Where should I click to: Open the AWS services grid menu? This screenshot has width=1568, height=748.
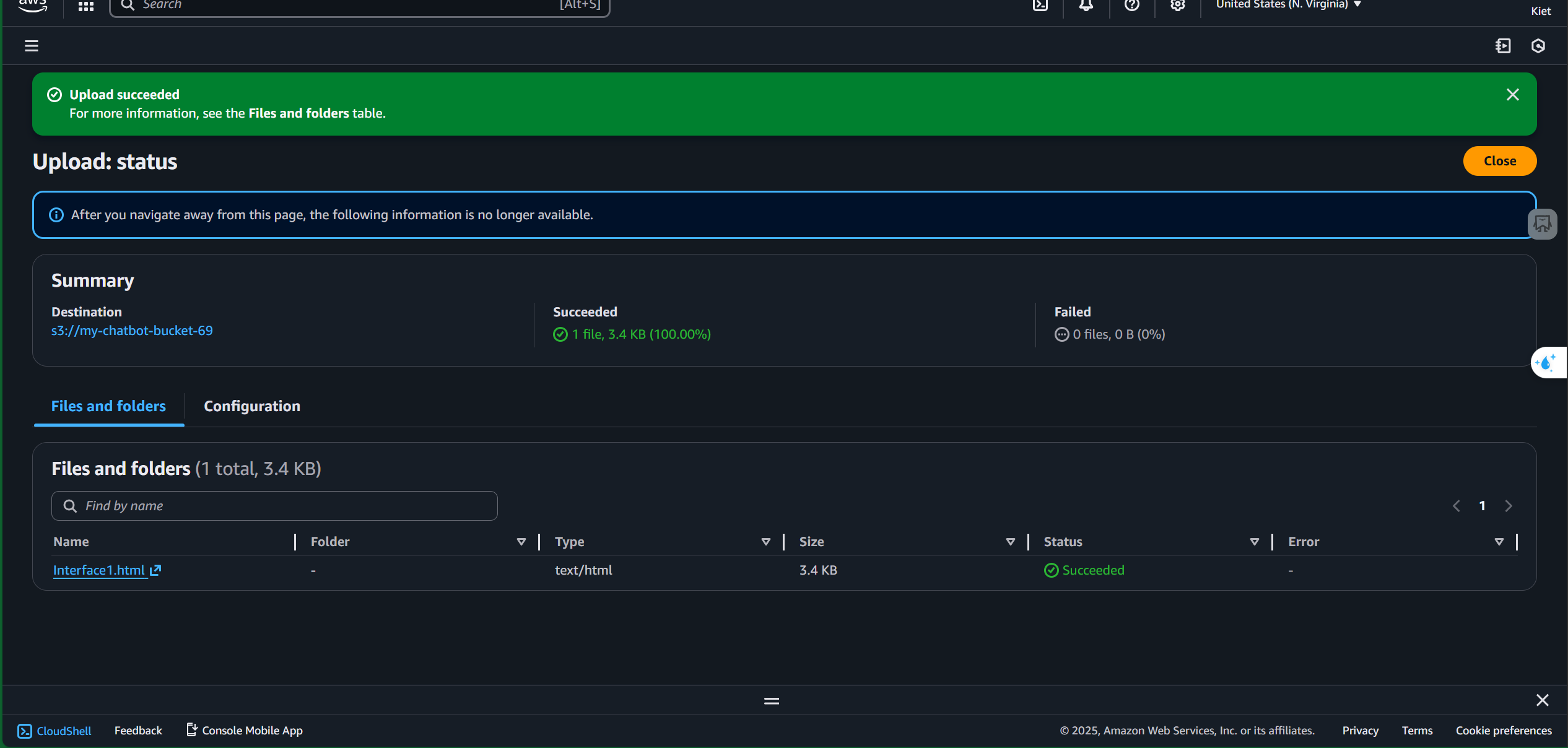pos(85,6)
